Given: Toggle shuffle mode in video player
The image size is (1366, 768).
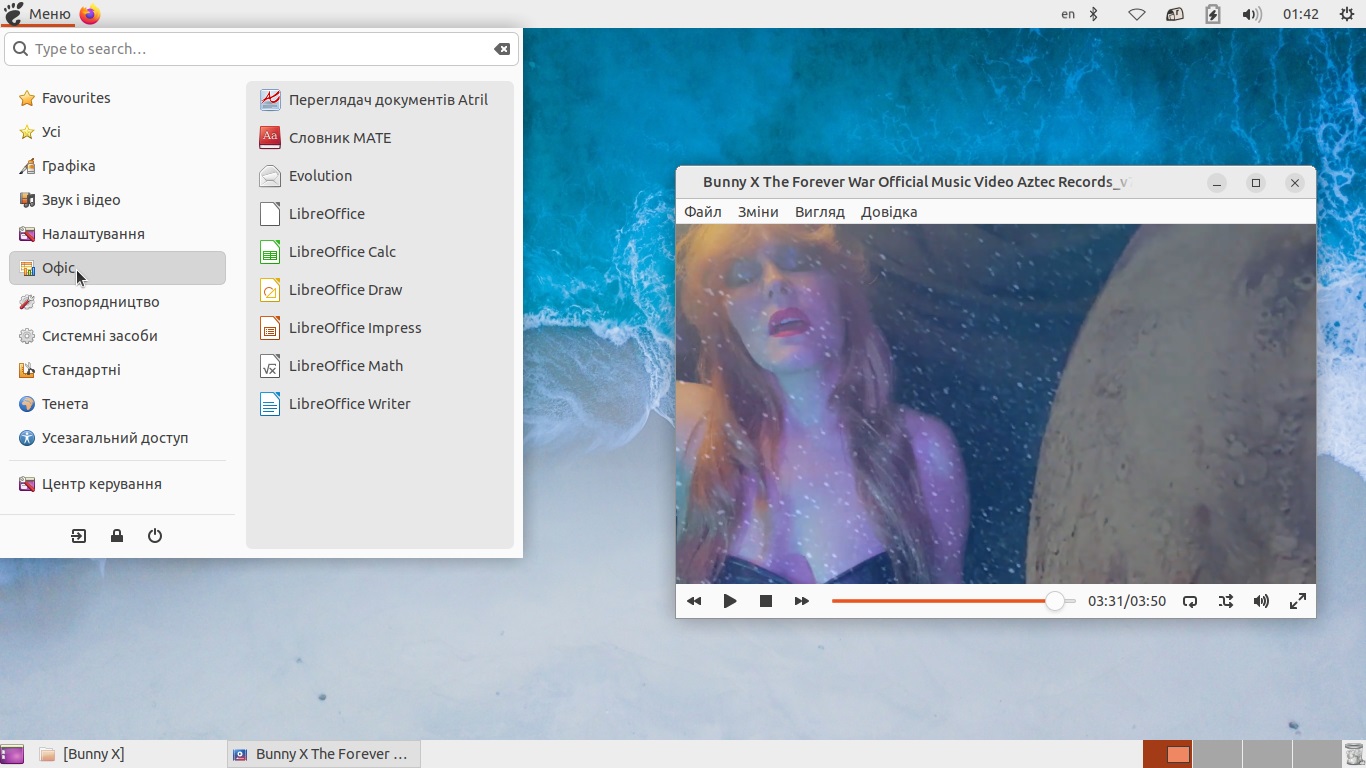Looking at the screenshot, I should 1226,601.
